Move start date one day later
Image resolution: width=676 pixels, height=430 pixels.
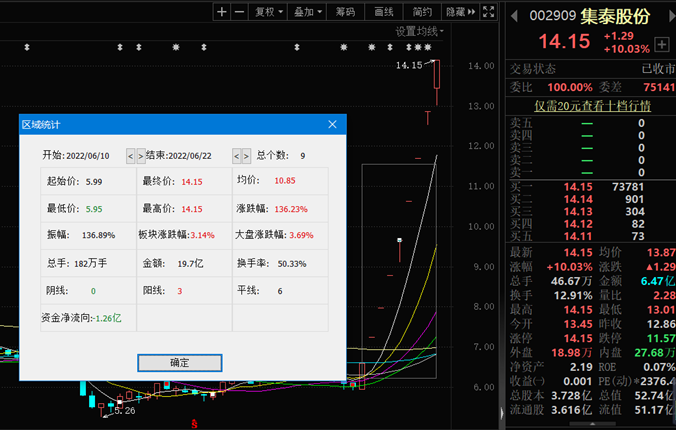tap(140, 156)
